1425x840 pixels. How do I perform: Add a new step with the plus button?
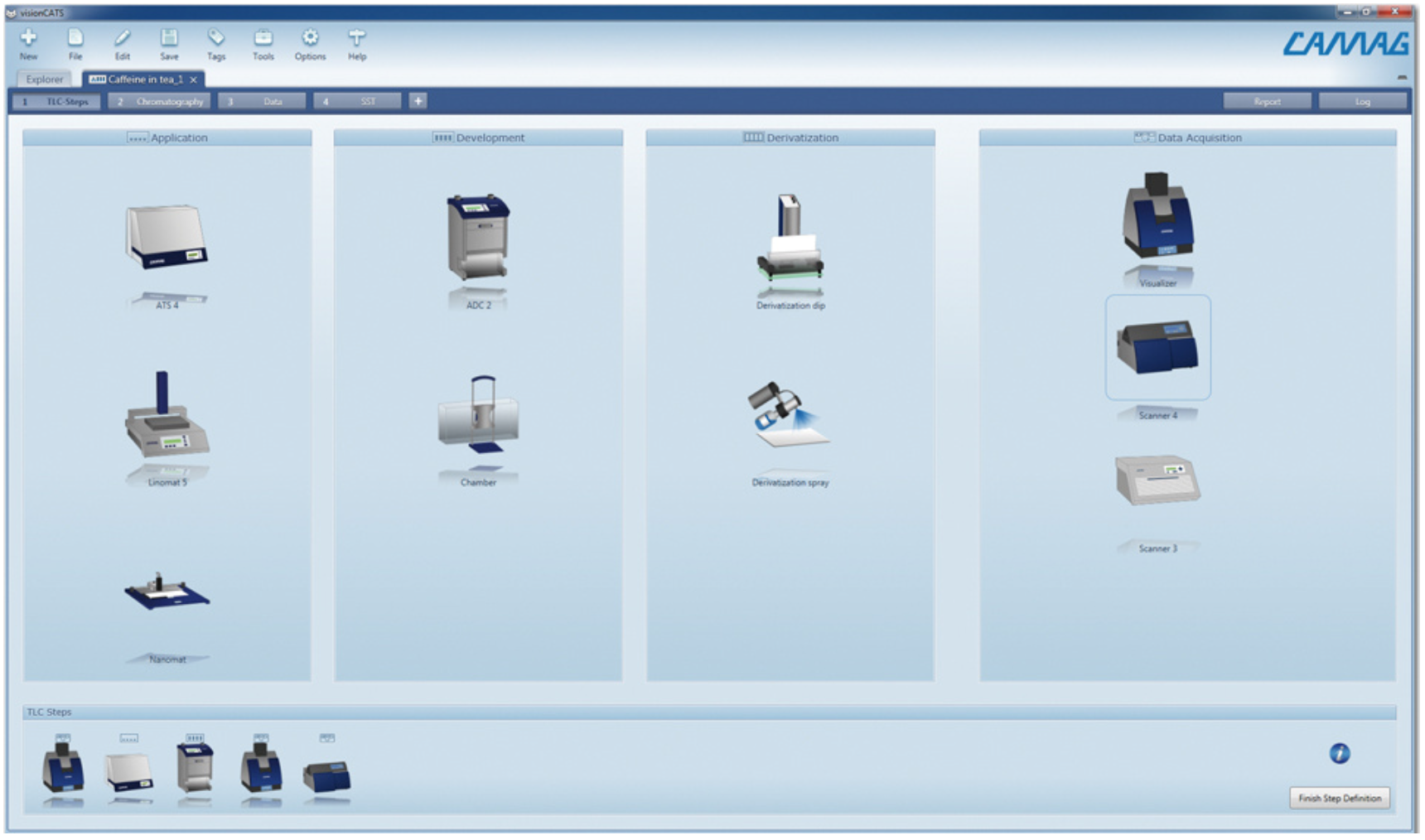[x=418, y=99]
